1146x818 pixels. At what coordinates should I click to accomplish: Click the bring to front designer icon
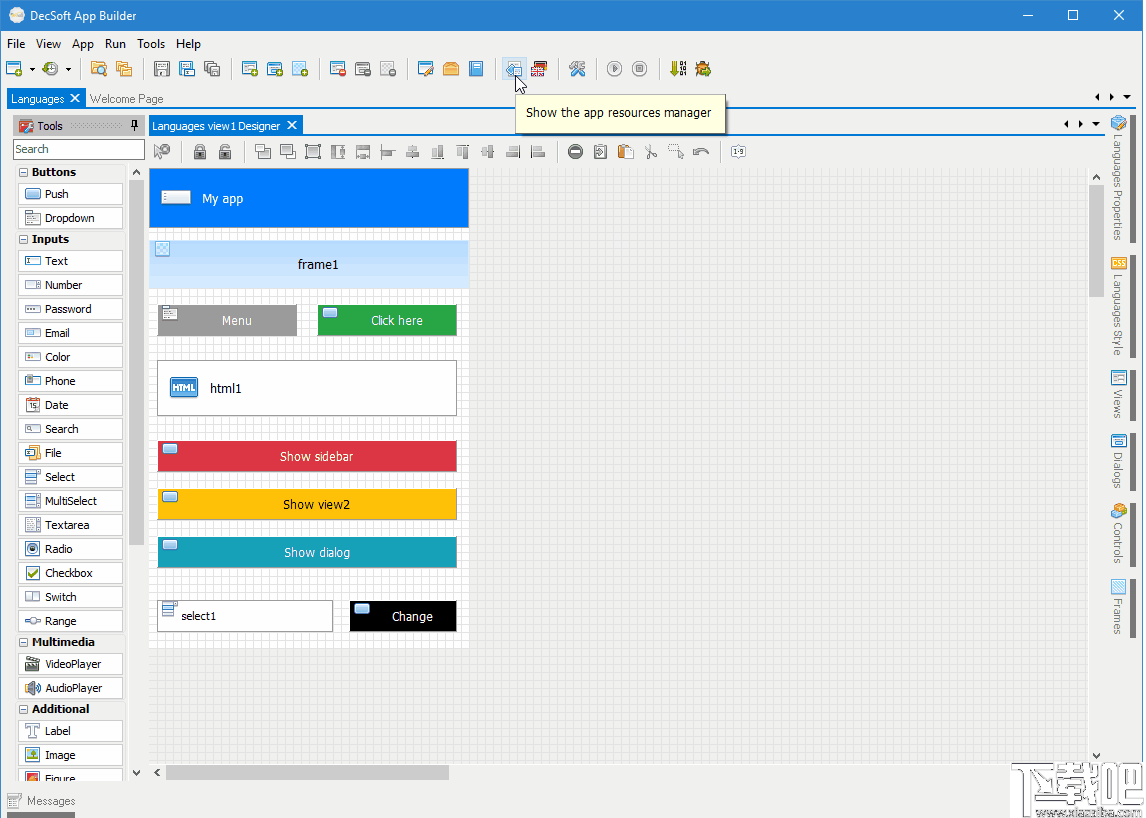263,152
